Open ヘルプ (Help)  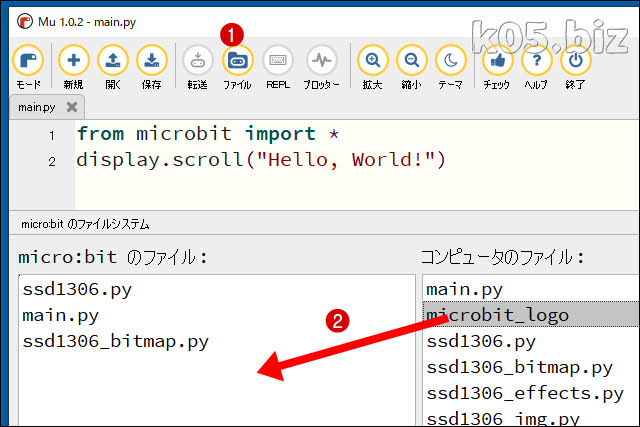536,68
